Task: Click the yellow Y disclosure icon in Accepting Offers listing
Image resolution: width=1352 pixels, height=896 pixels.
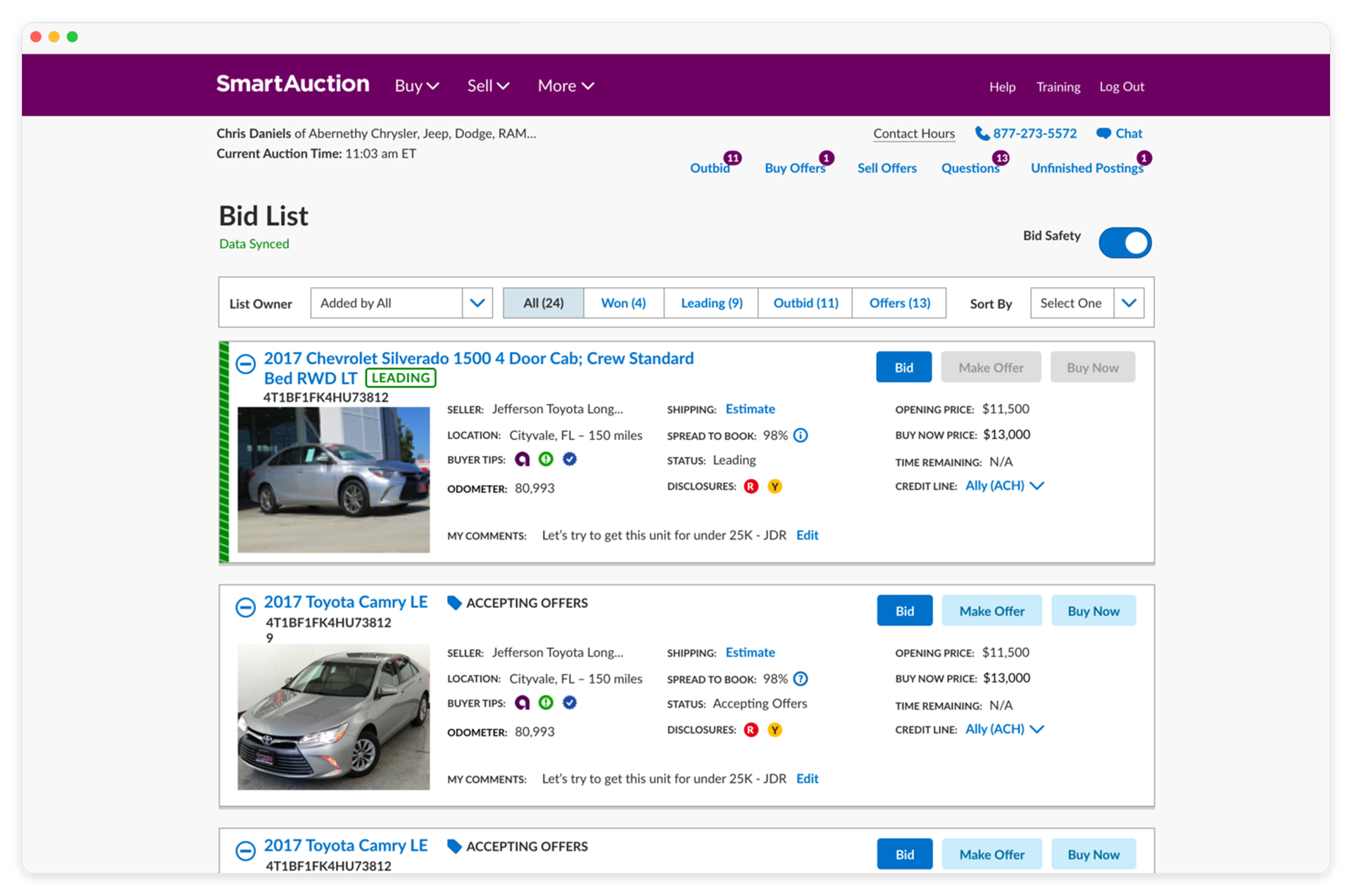Action: (x=775, y=730)
